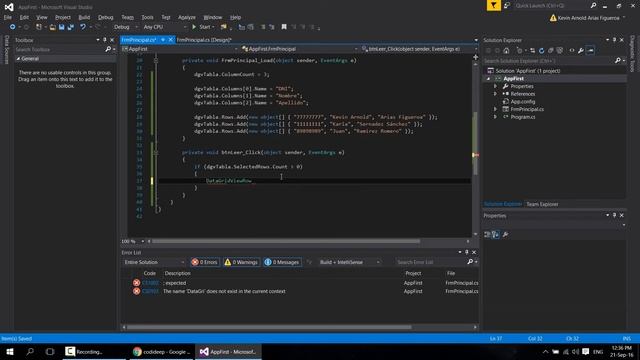Open the File menu

coord(8,17)
